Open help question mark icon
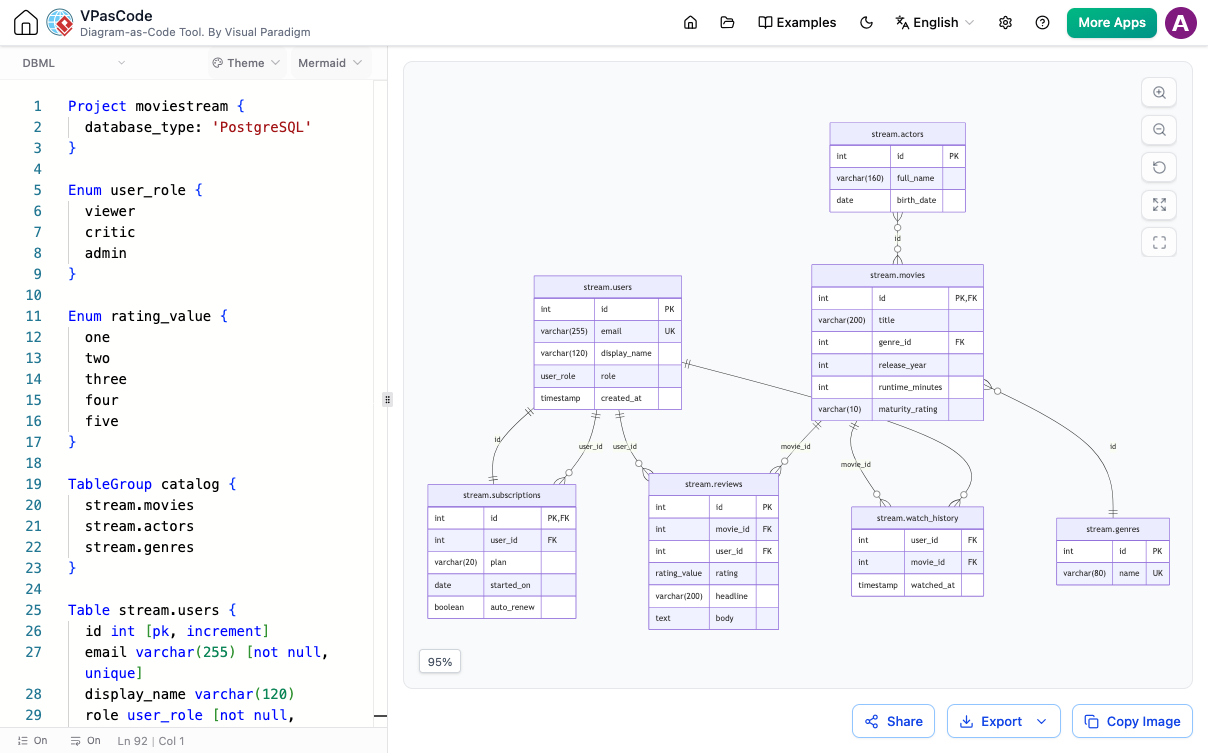 point(1043,23)
